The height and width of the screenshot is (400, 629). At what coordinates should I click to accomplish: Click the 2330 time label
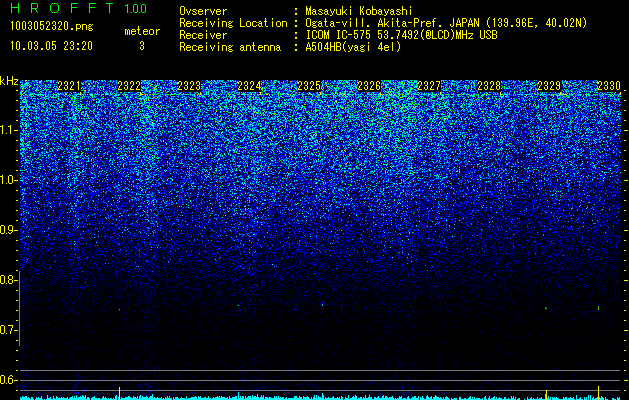click(x=609, y=86)
